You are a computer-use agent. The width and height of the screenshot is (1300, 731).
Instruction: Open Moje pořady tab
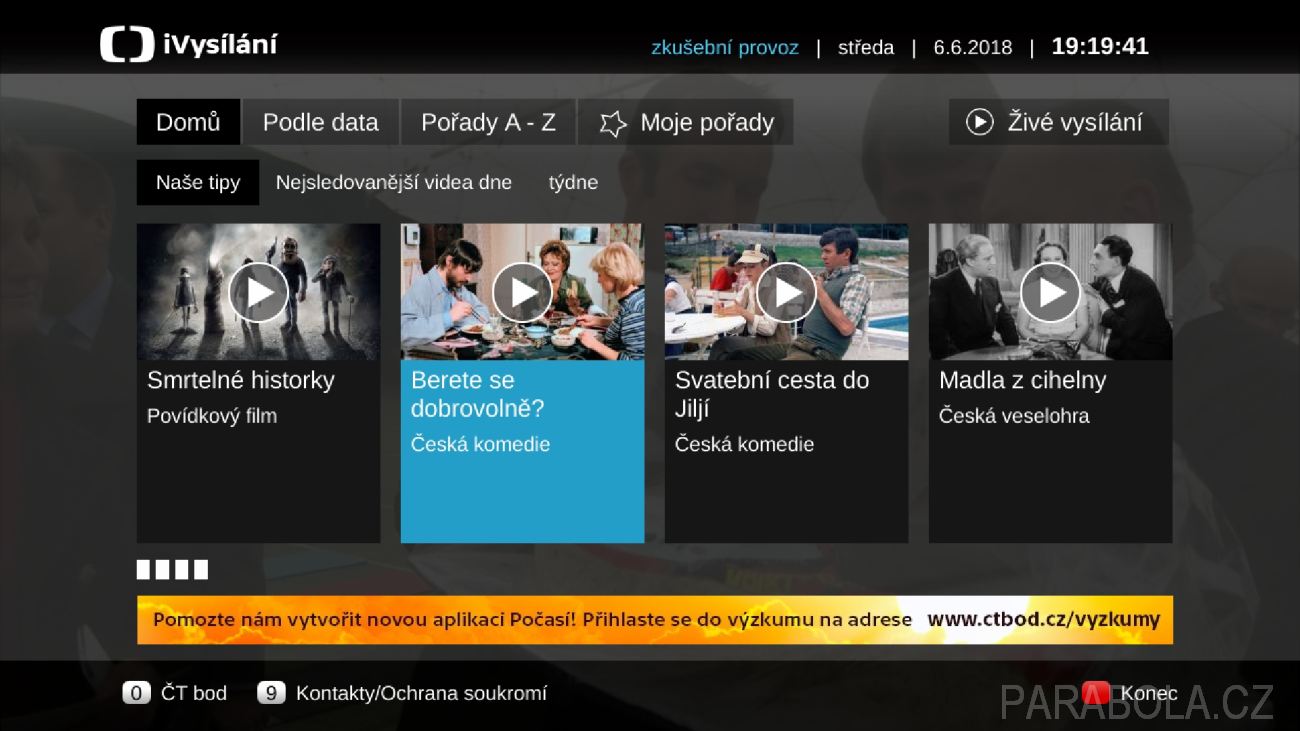pyautogui.click(x=686, y=122)
